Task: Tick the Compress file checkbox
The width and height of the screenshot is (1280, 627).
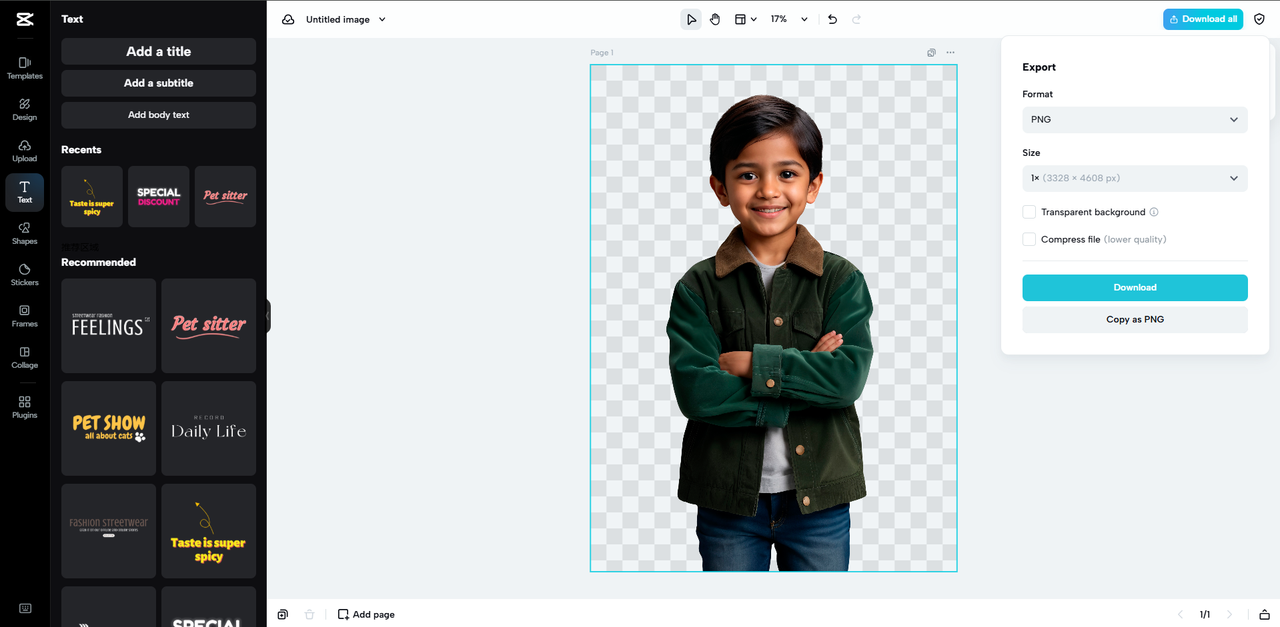Action: pyautogui.click(x=1029, y=239)
